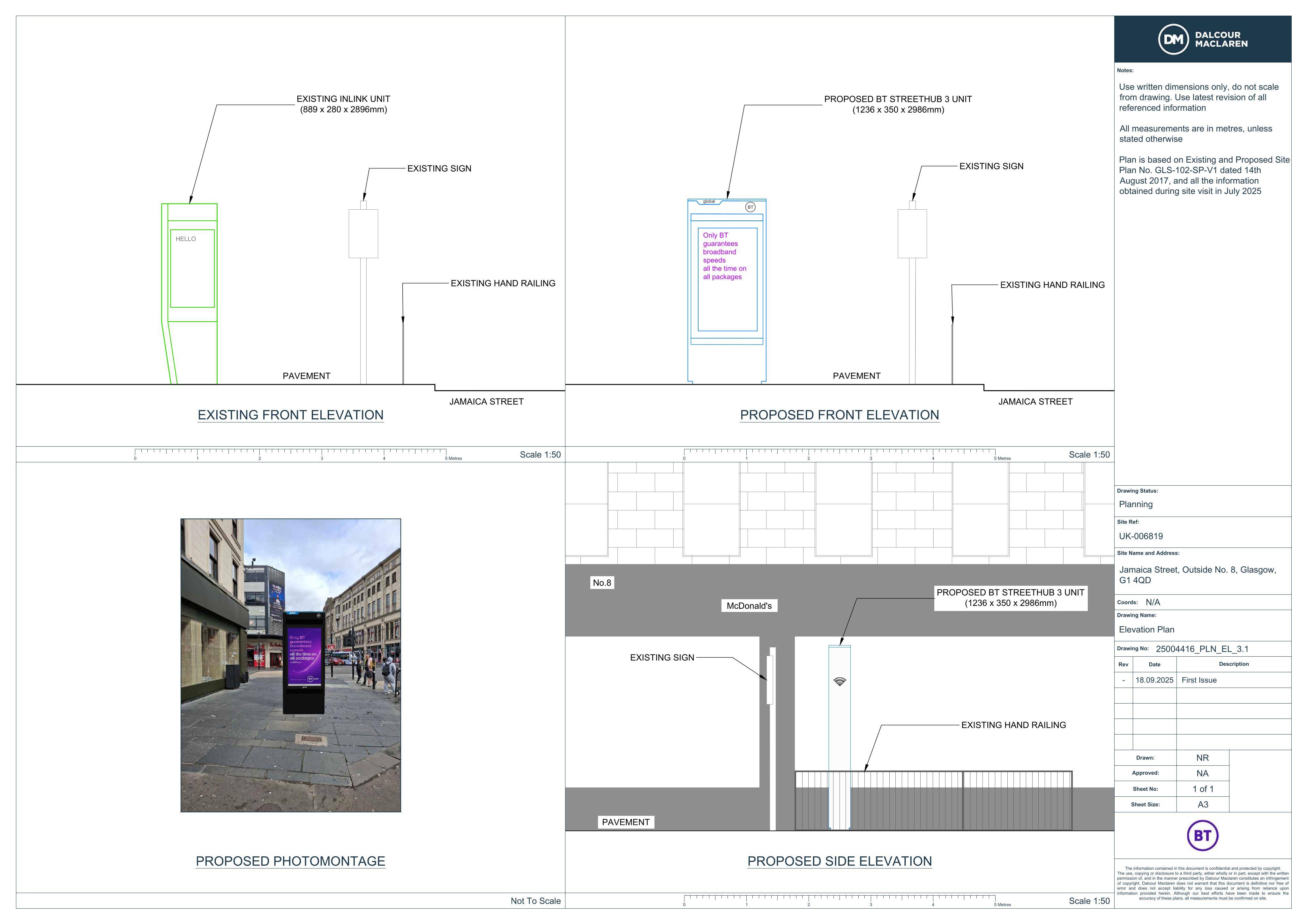Select the green existing InLink unit outline
1307x924 pixels.
[x=190, y=294]
